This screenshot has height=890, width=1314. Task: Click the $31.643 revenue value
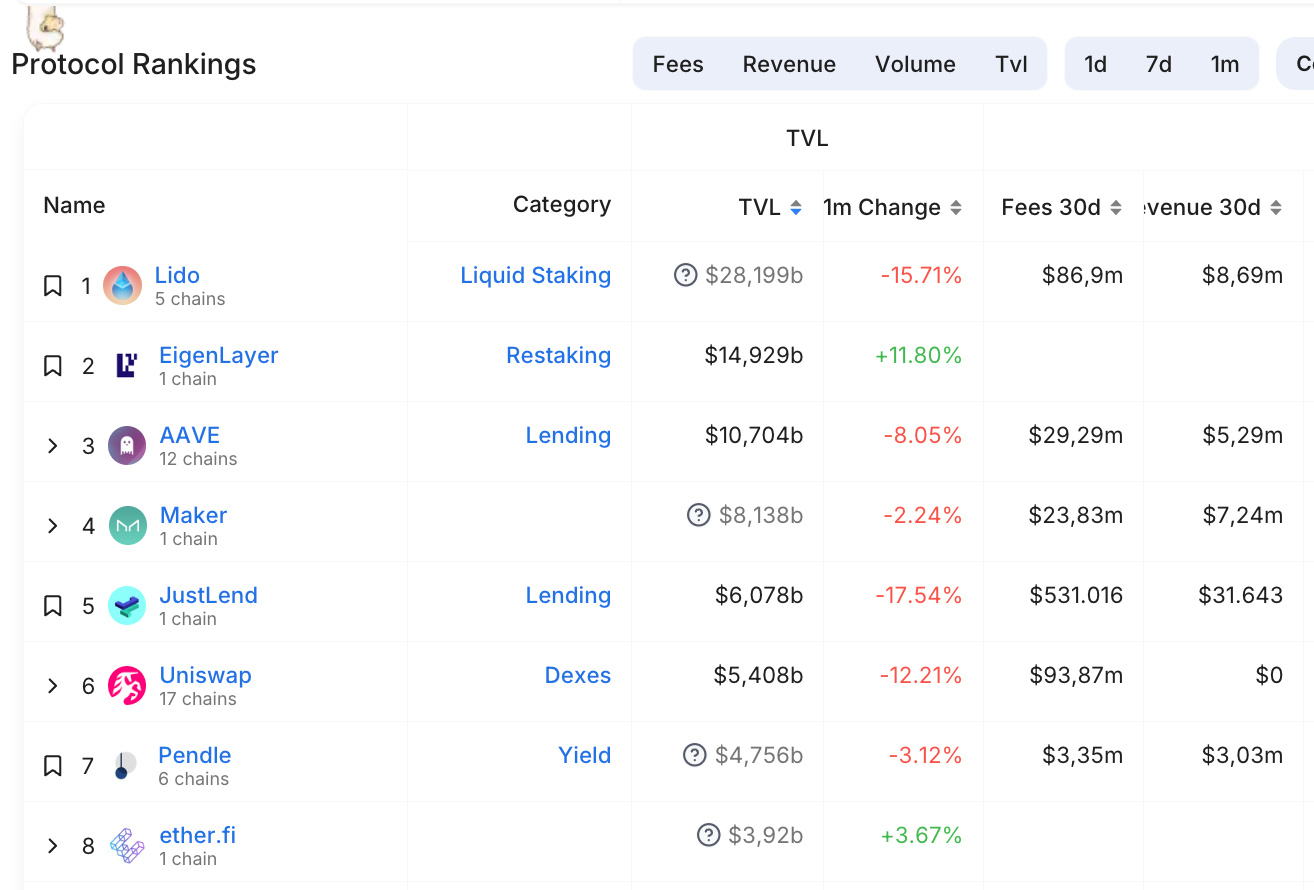click(x=1241, y=595)
